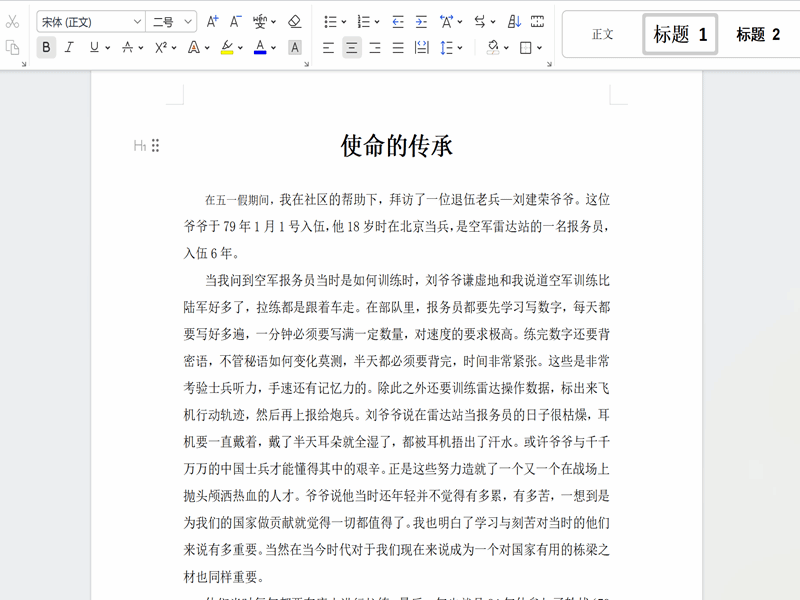Click the phonetic guide (pinyin) icon

tap(259, 21)
